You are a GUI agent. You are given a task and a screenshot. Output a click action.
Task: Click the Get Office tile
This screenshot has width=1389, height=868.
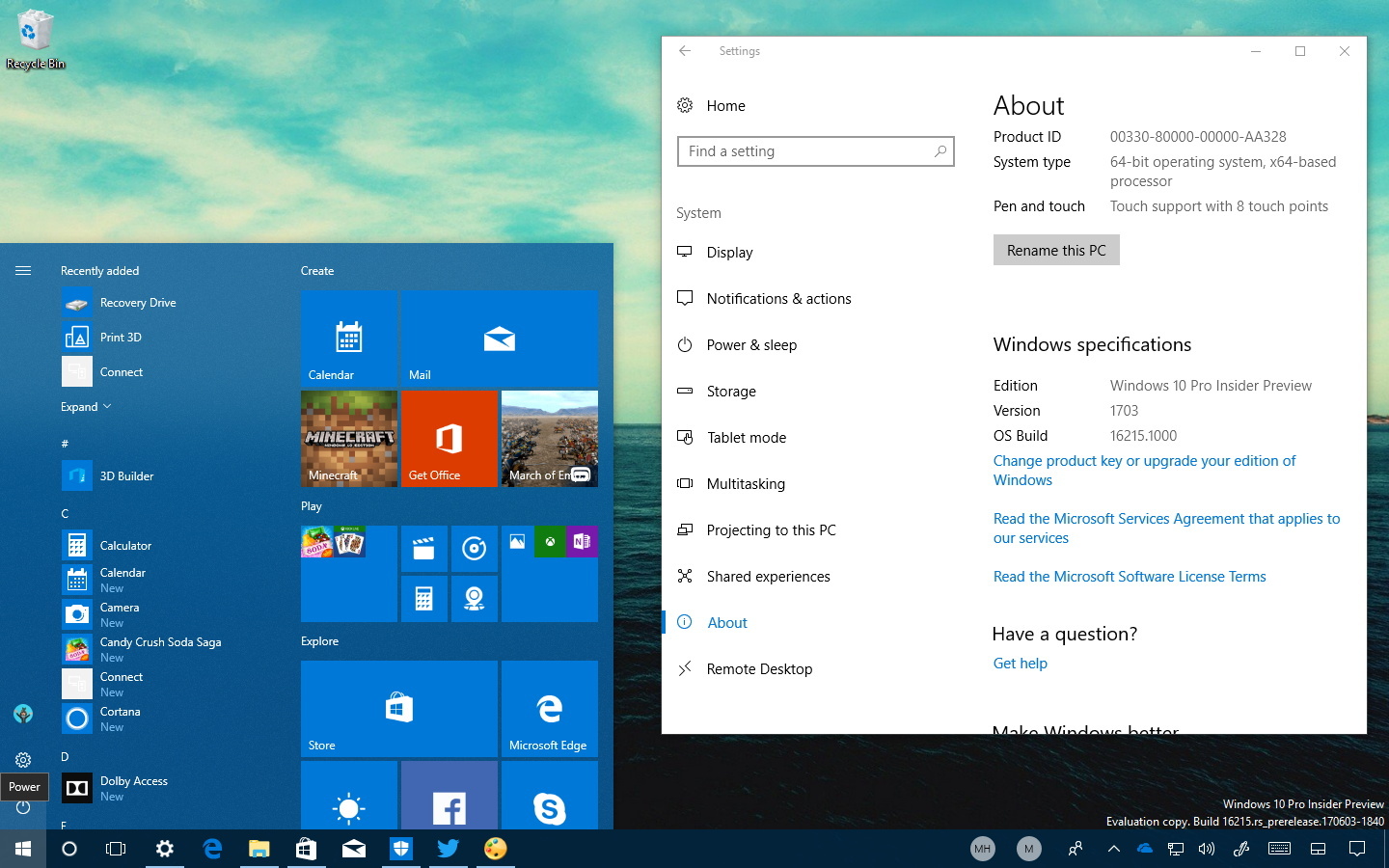[449, 439]
